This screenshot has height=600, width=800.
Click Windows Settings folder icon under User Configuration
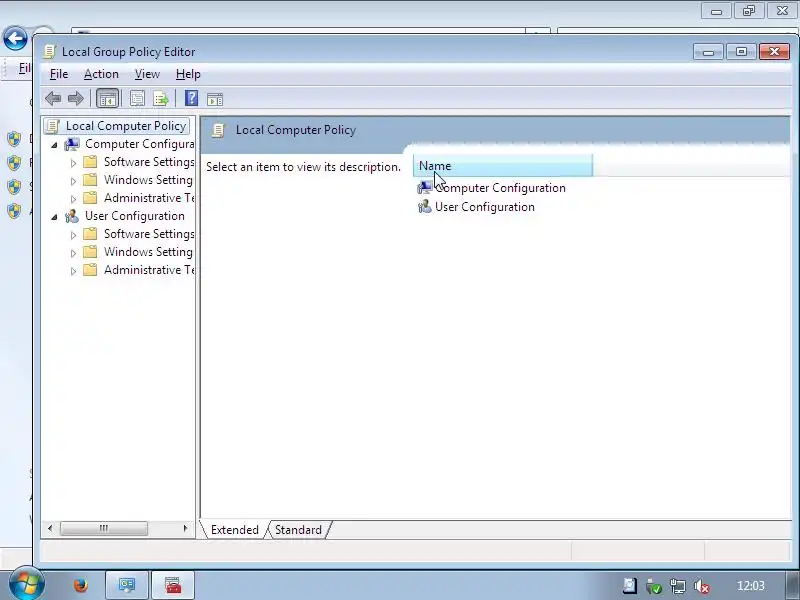pos(90,252)
